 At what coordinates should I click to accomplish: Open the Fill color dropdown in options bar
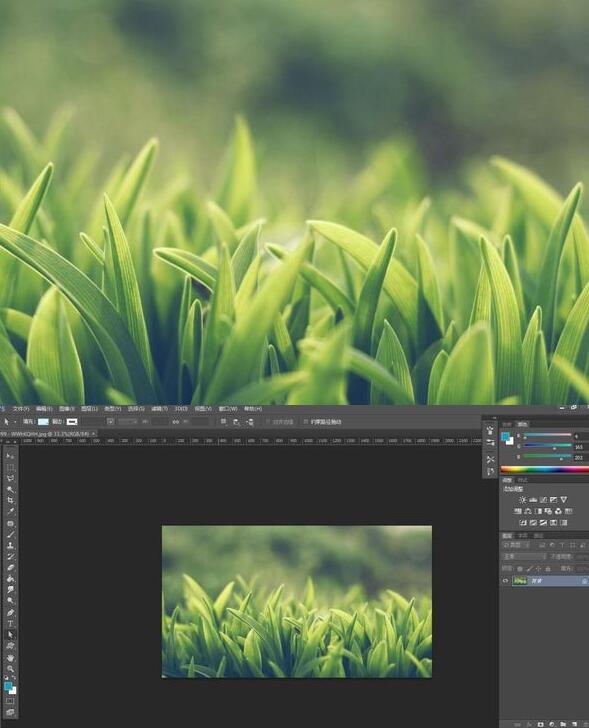[x=43, y=422]
